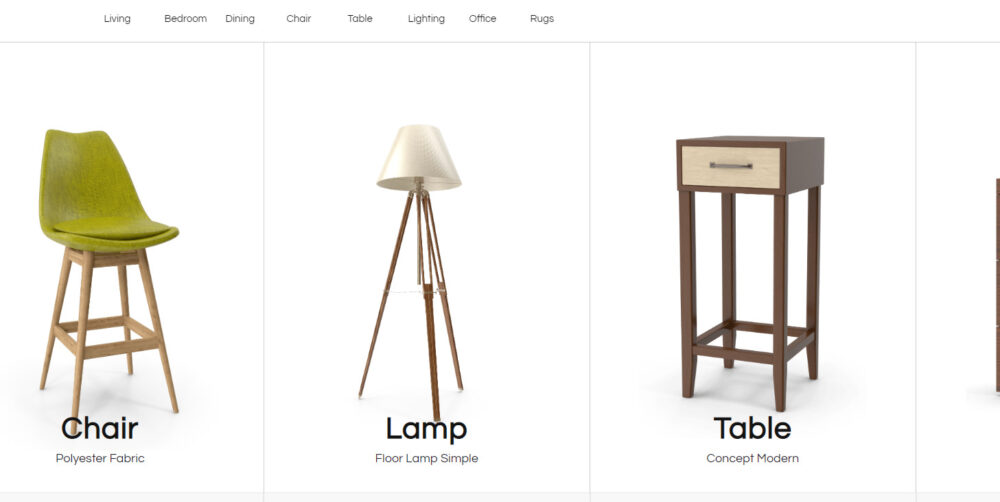Navigate to the Rugs category

click(541, 19)
